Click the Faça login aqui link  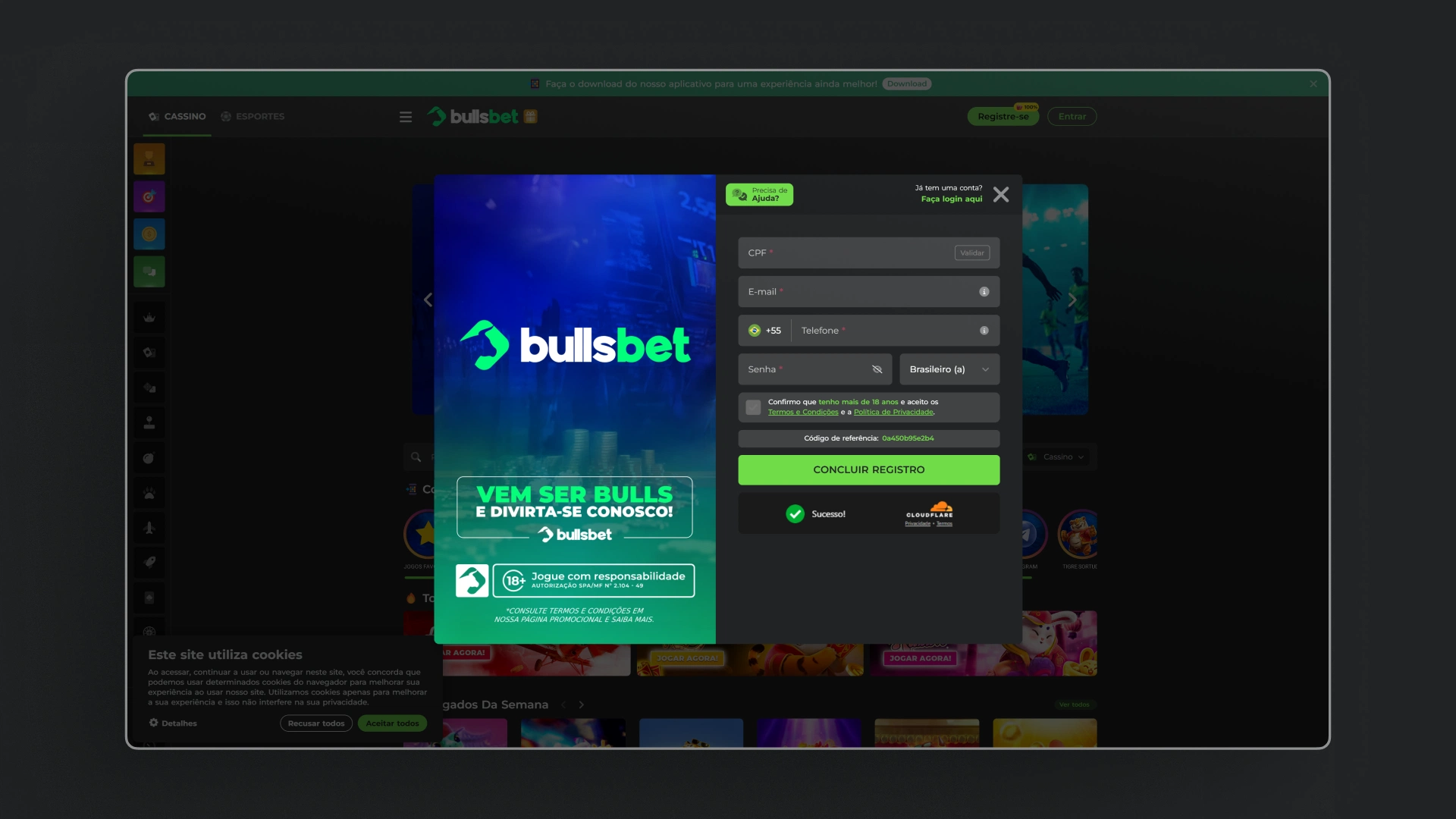[951, 199]
